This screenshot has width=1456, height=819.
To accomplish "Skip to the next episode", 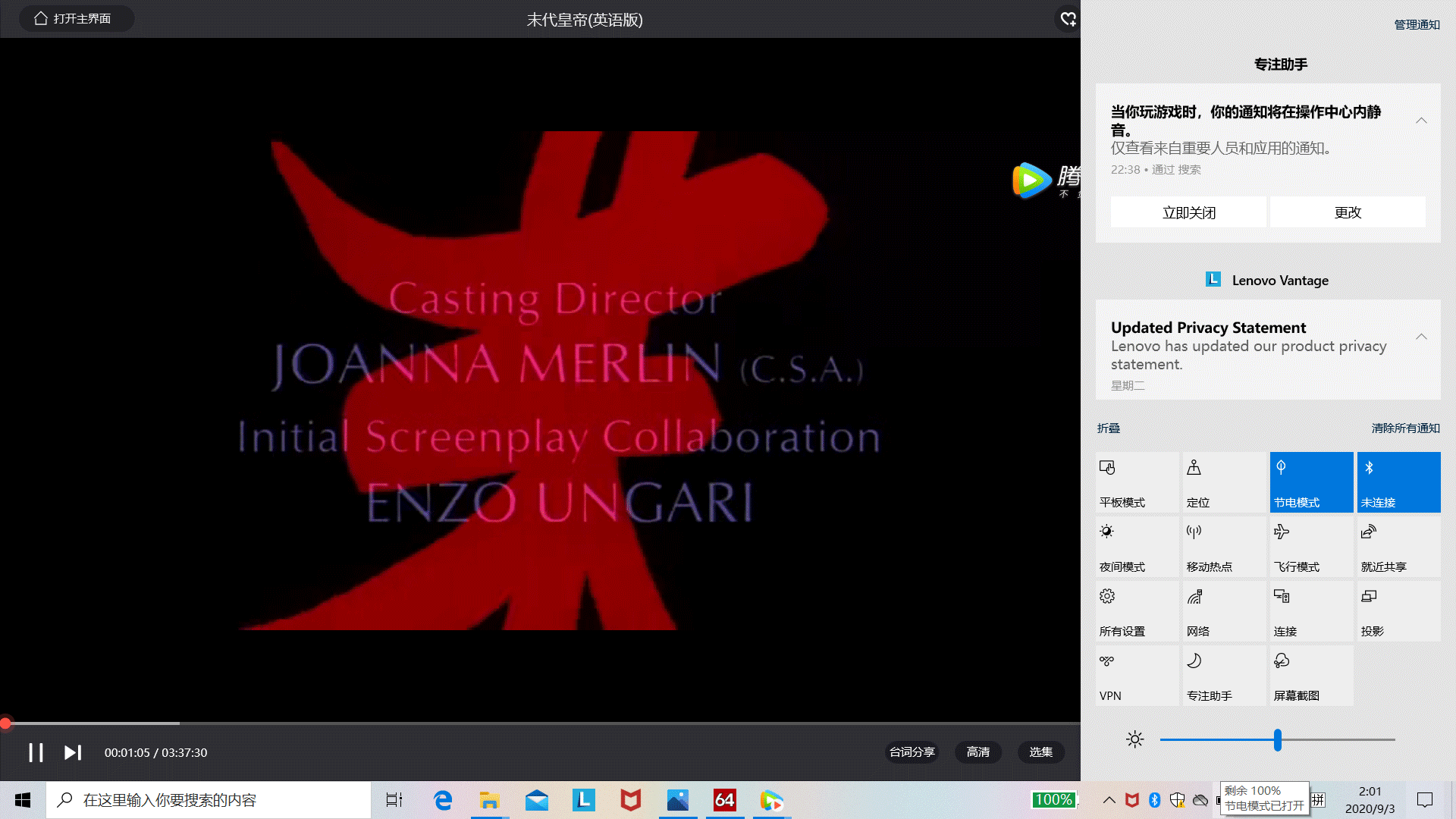I will click(72, 752).
